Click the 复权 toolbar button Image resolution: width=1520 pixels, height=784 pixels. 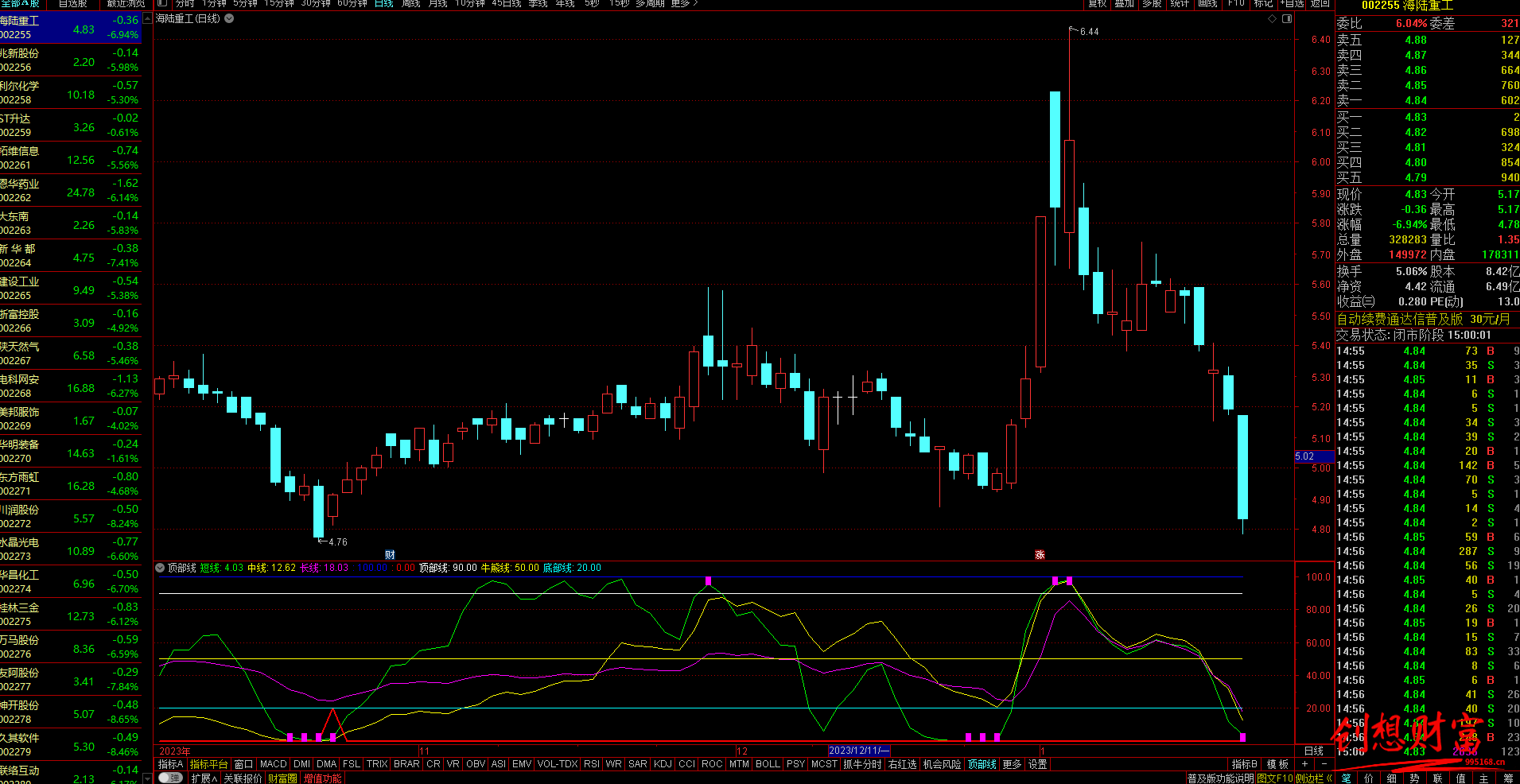pos(1098,3)
